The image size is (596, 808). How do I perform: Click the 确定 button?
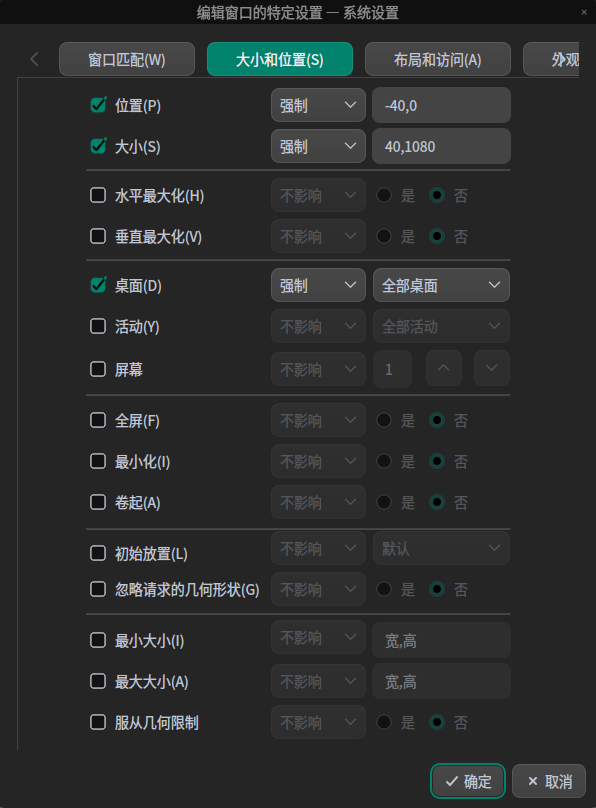tap(467, 781)
